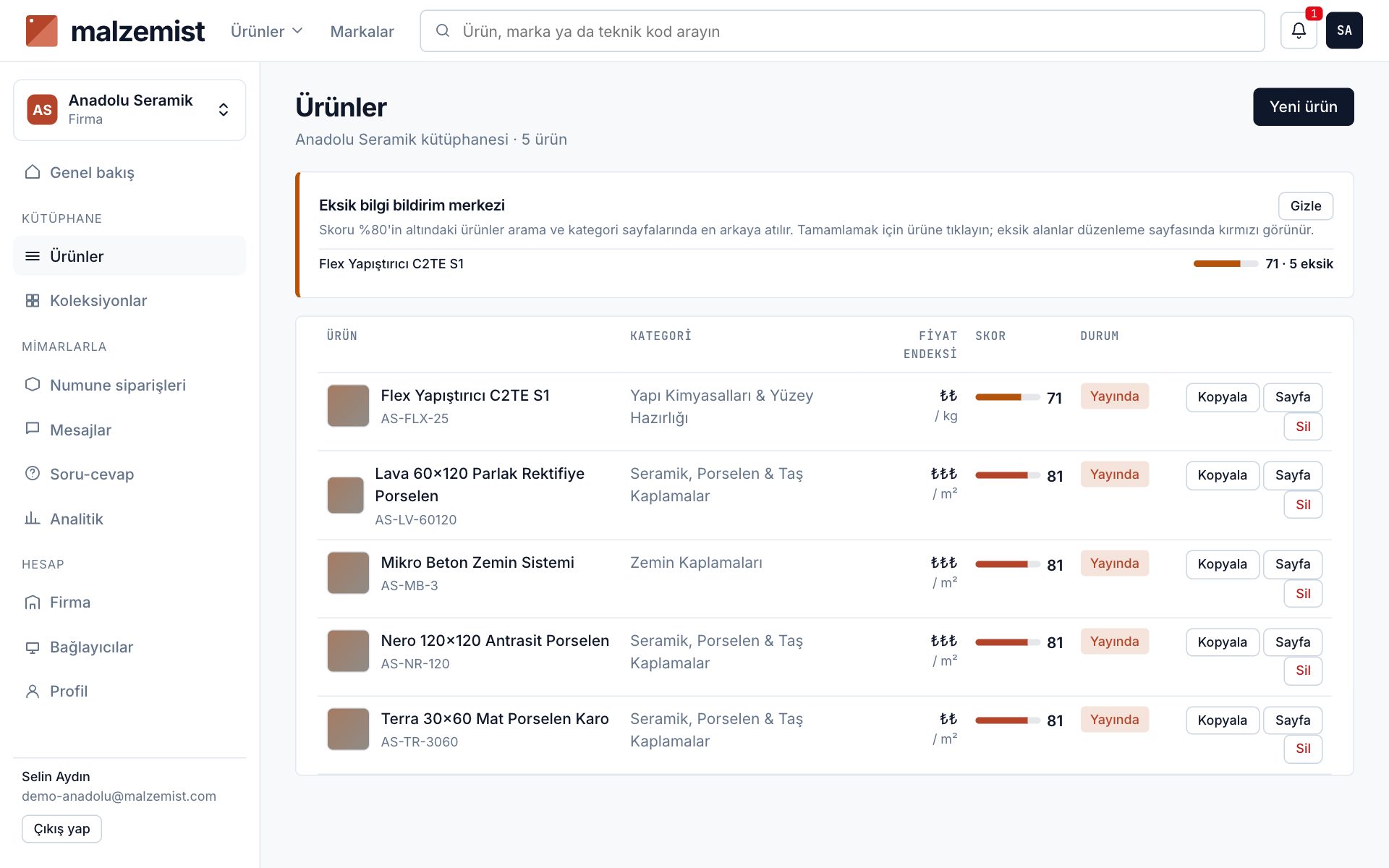Image resolution: width=1389 pixels, height=868 pixels.
Task: Click Kopyala for Nero 120×120 Antrasit Porselen
Action: (x=1222, y=642)
